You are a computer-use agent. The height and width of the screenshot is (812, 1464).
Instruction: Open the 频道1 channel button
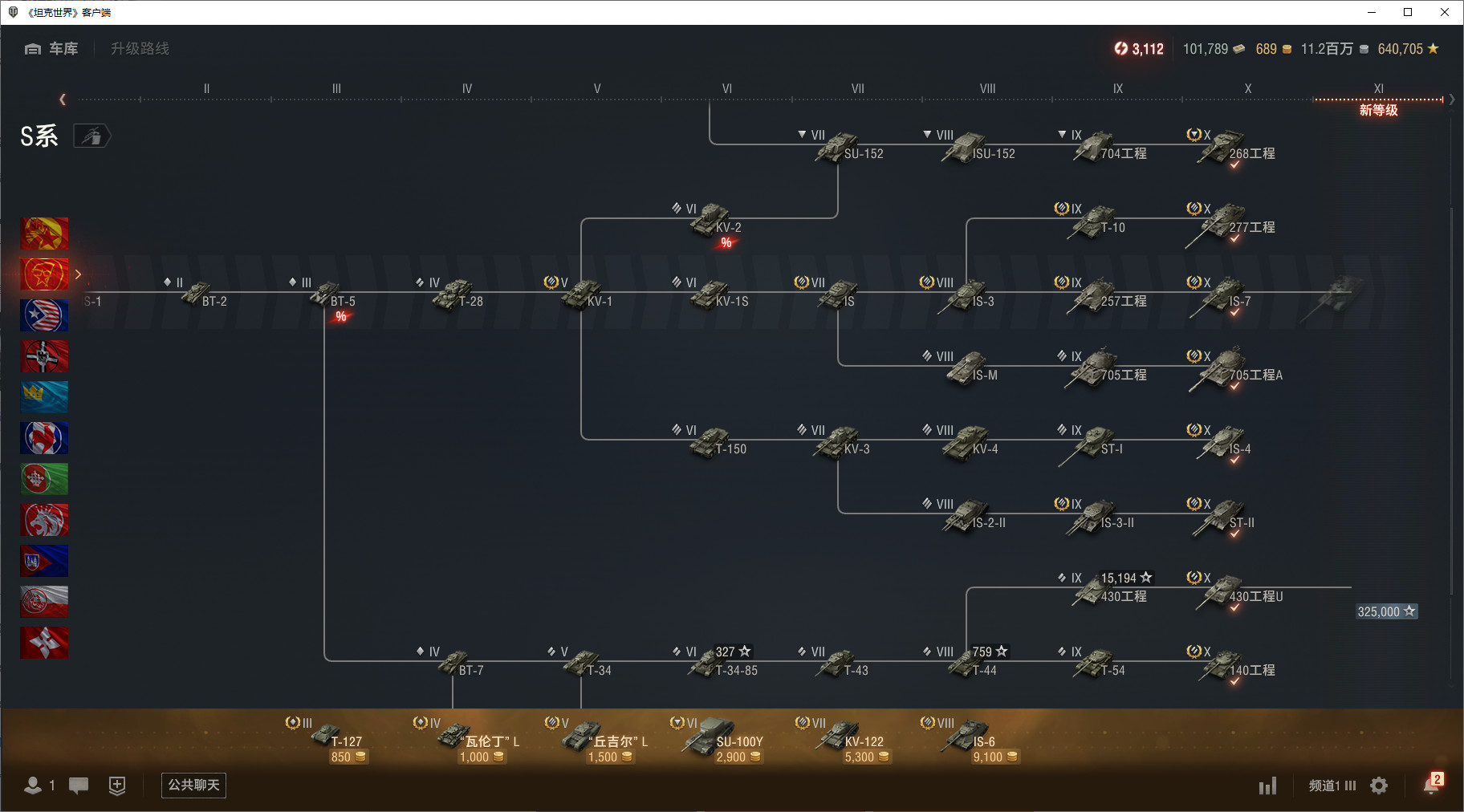click(1332, 786)
